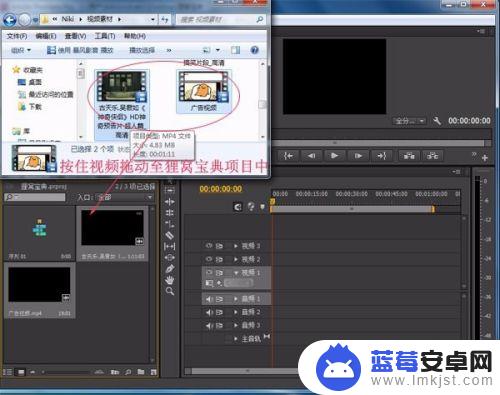Toggle the Explorer preview pane icon
This screenshot has width=500, height=395.
[x=235, y=50]
